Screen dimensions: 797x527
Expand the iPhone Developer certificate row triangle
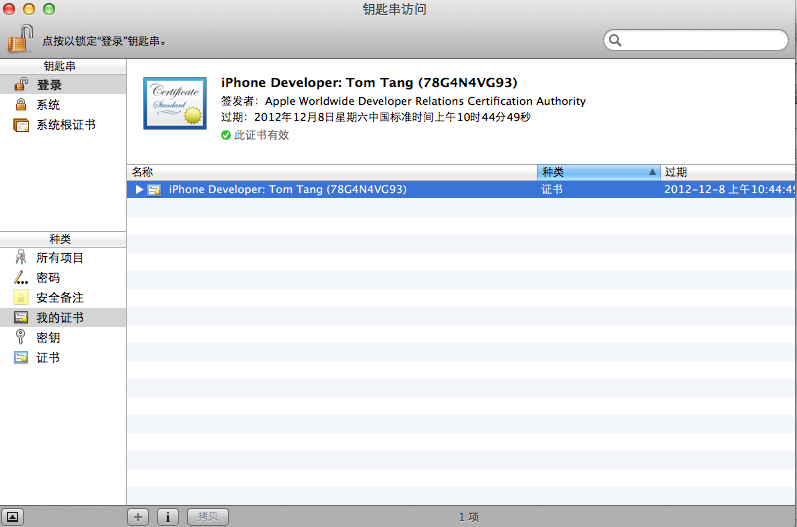[x=139, y=190]
